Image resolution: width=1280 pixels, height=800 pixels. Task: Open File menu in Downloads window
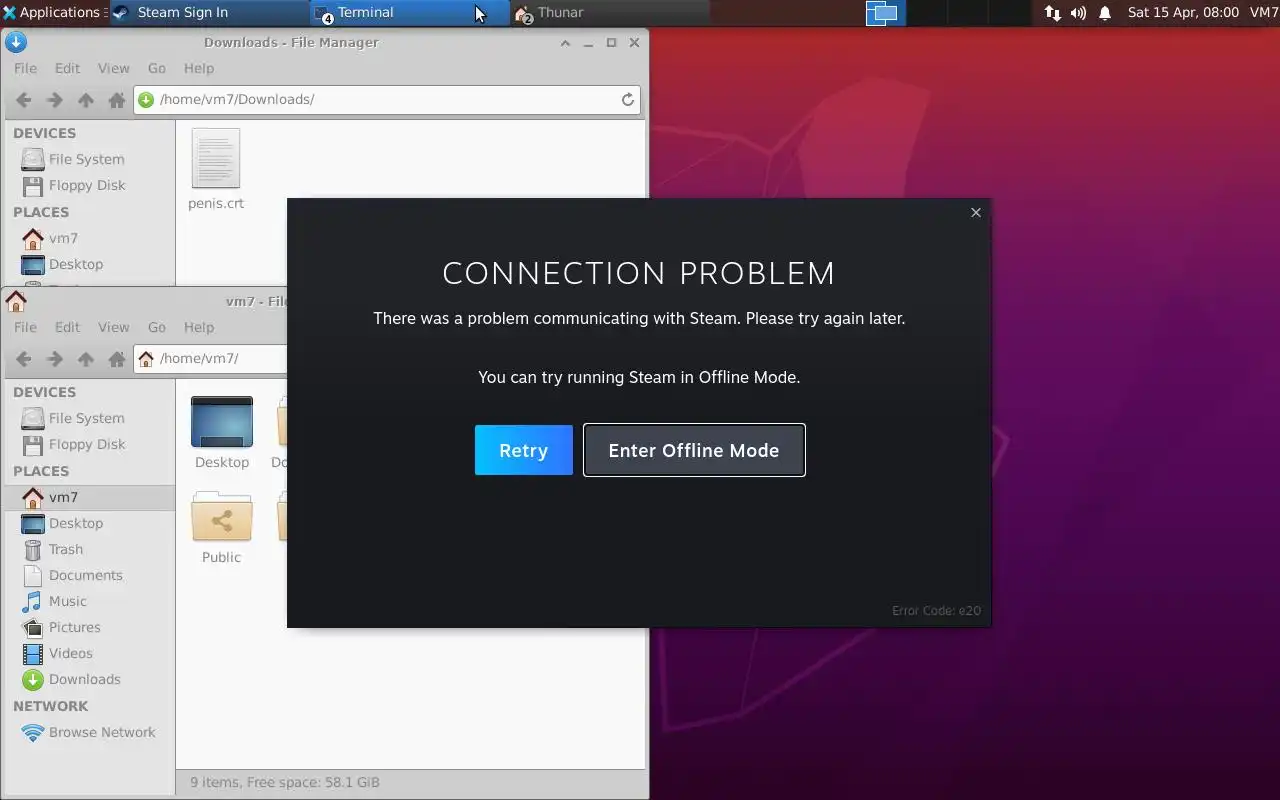click(25, 68)
